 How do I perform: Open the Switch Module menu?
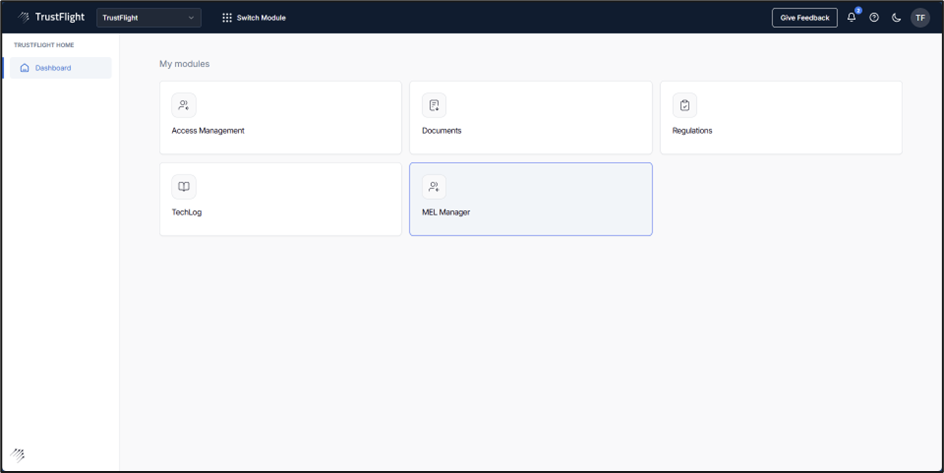coord(254,17)
